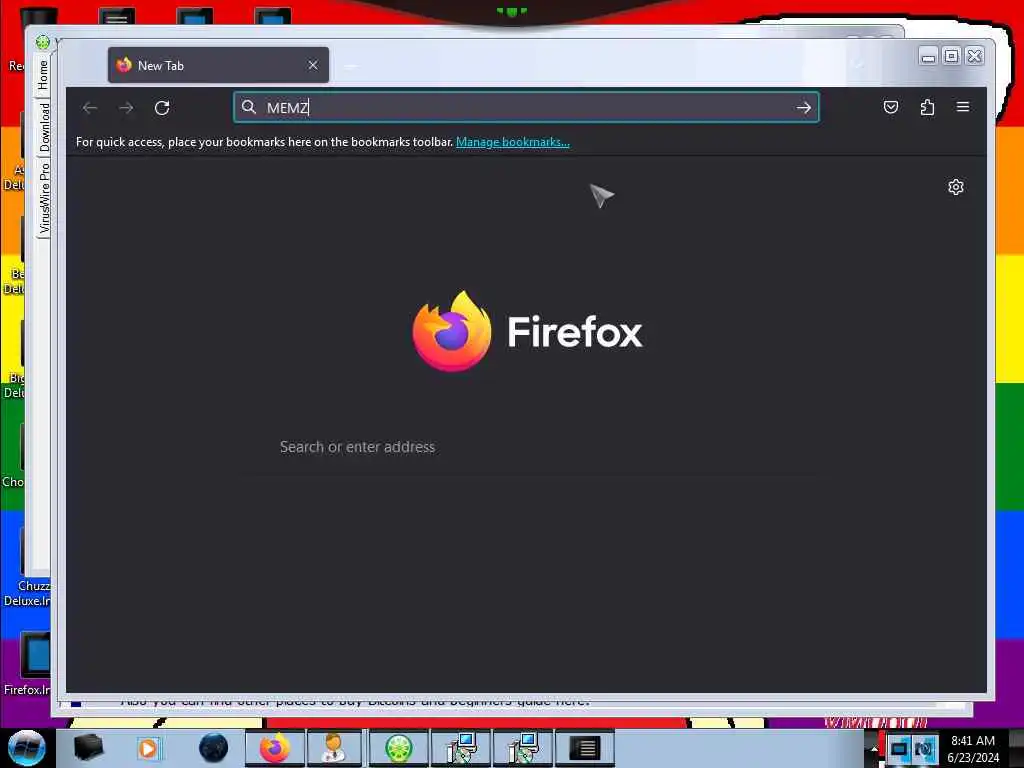Open the Firefox extensions menu

pyautogui.click(x=927, y=107)
